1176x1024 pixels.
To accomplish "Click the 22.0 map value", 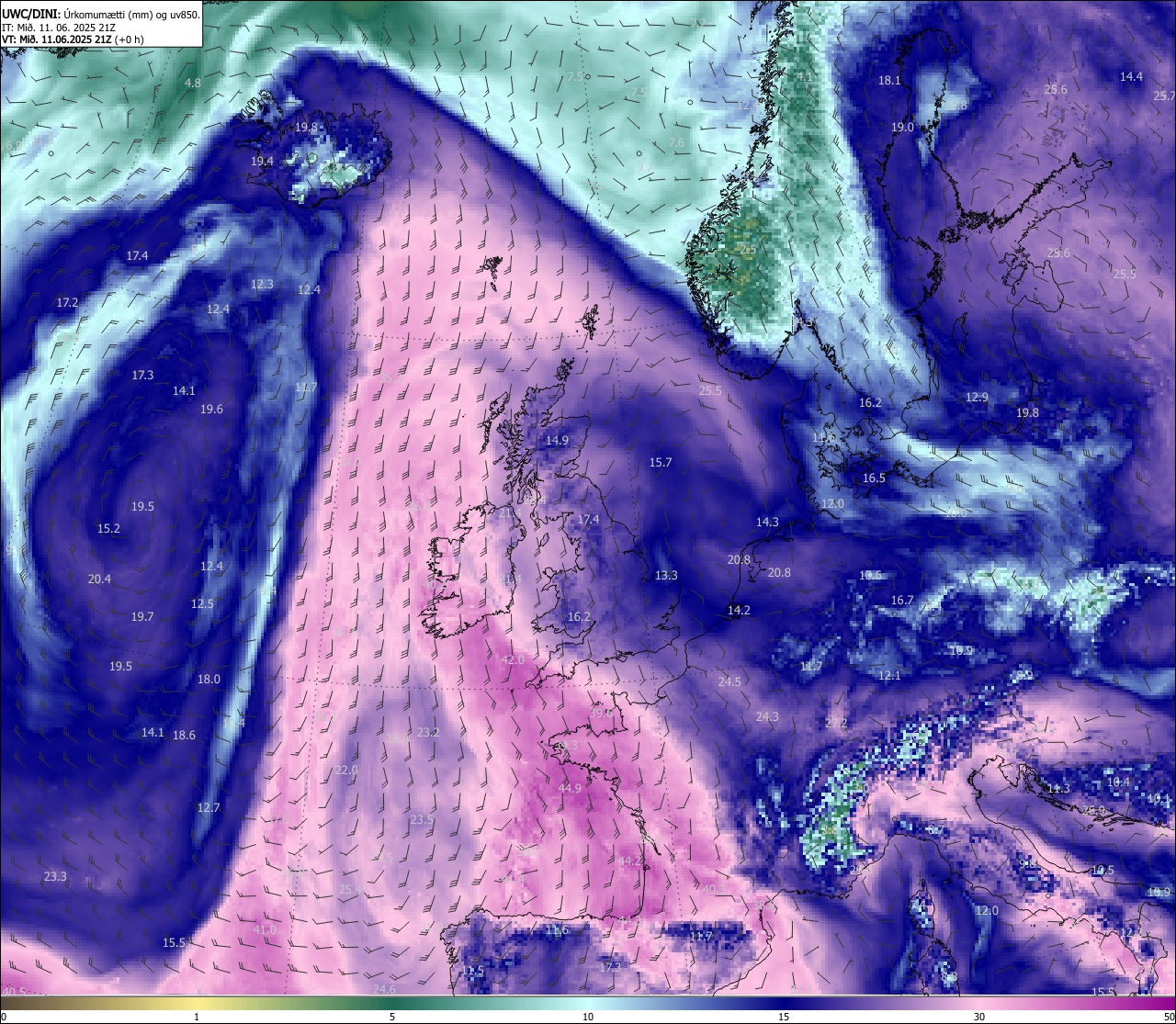I will pyautogui.click(x=346, y=771).
